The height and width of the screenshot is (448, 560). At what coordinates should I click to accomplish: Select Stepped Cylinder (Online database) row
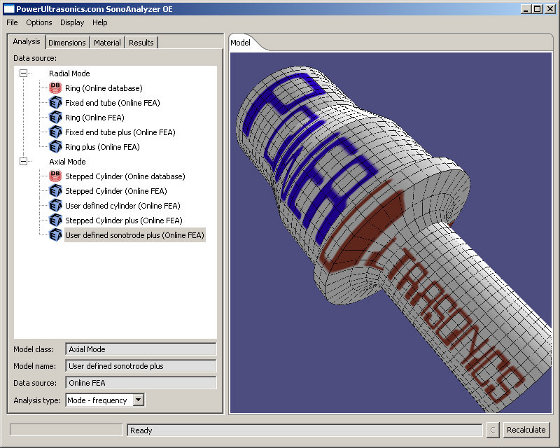(x=125, y=176)
